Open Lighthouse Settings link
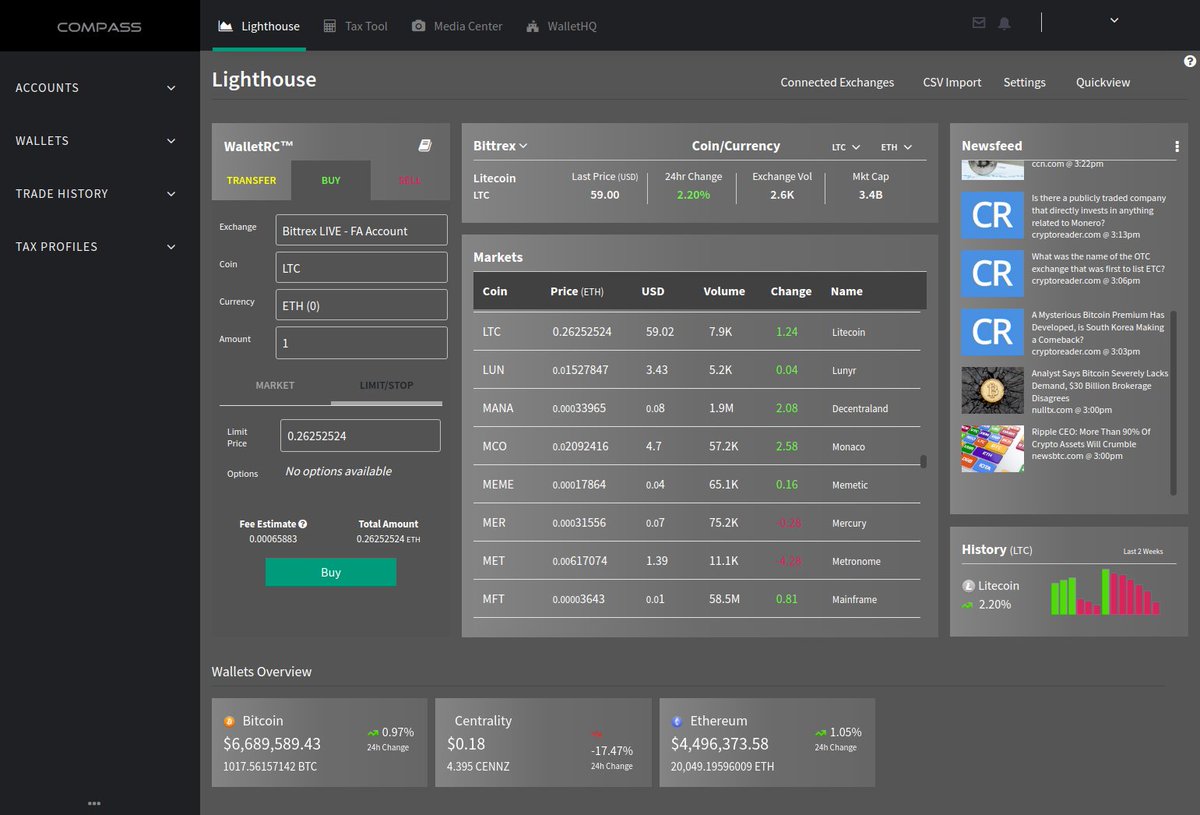Screen dimensions: 1200x815 1024,82
